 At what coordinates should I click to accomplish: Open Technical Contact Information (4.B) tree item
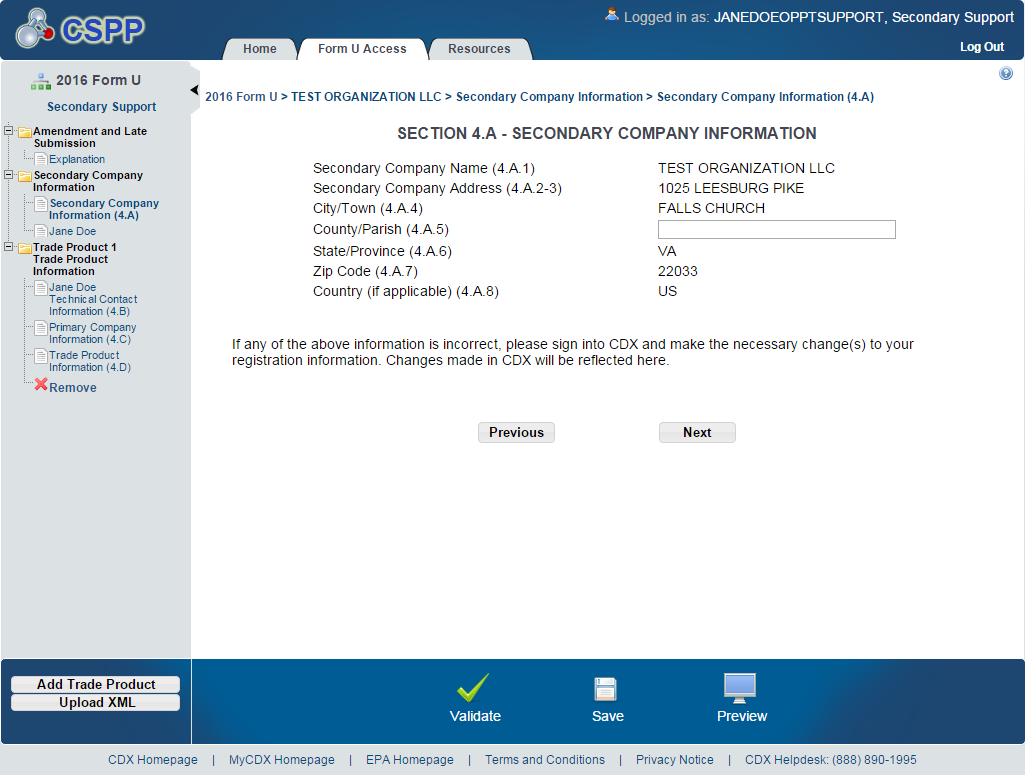click(x=92, y=299)
